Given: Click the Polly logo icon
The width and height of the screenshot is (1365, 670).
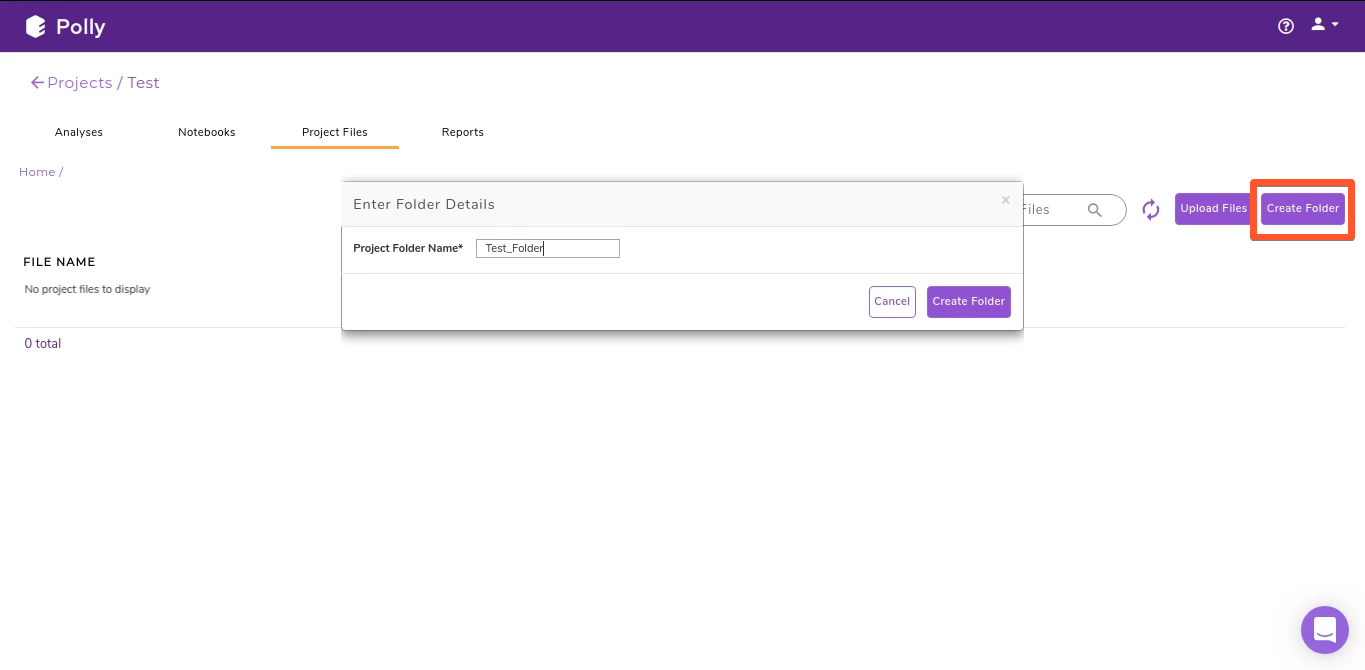Looking at the screenshot, I should point(34,26).
